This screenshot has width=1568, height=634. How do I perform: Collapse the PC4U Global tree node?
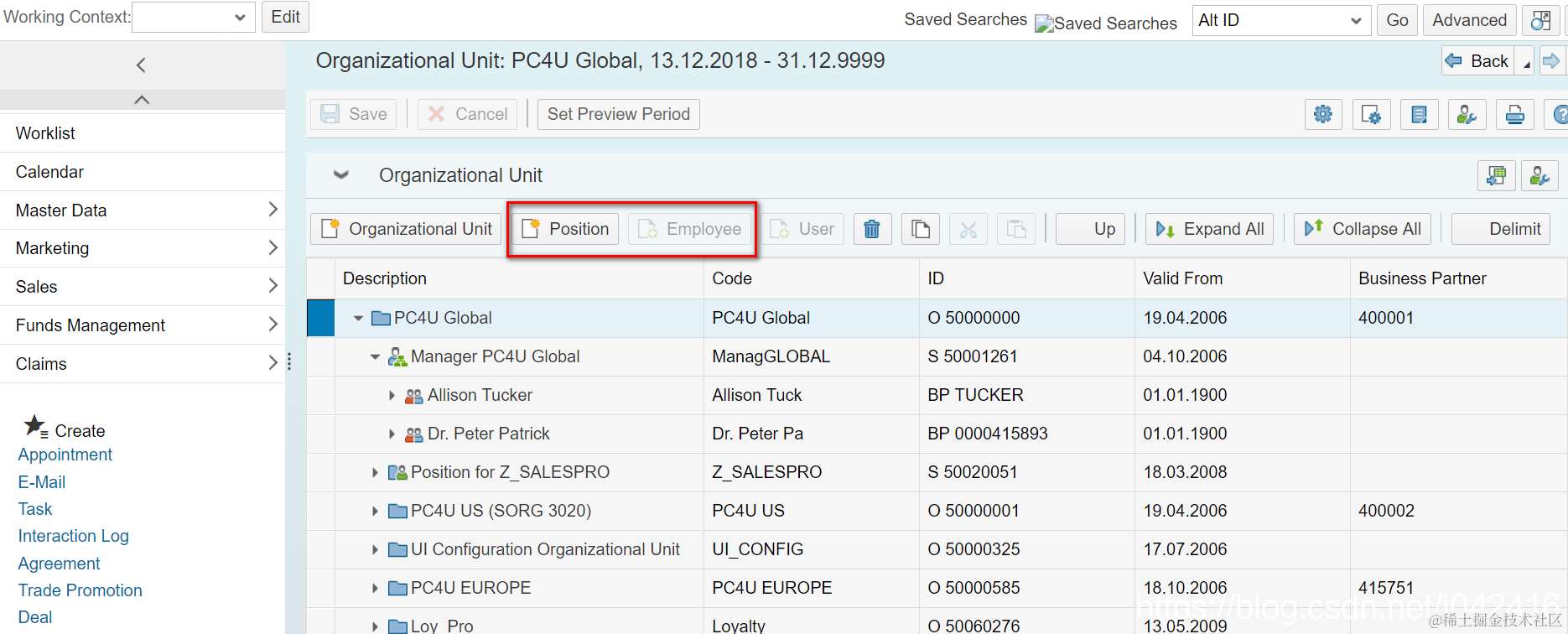click(x=358, y=319)
